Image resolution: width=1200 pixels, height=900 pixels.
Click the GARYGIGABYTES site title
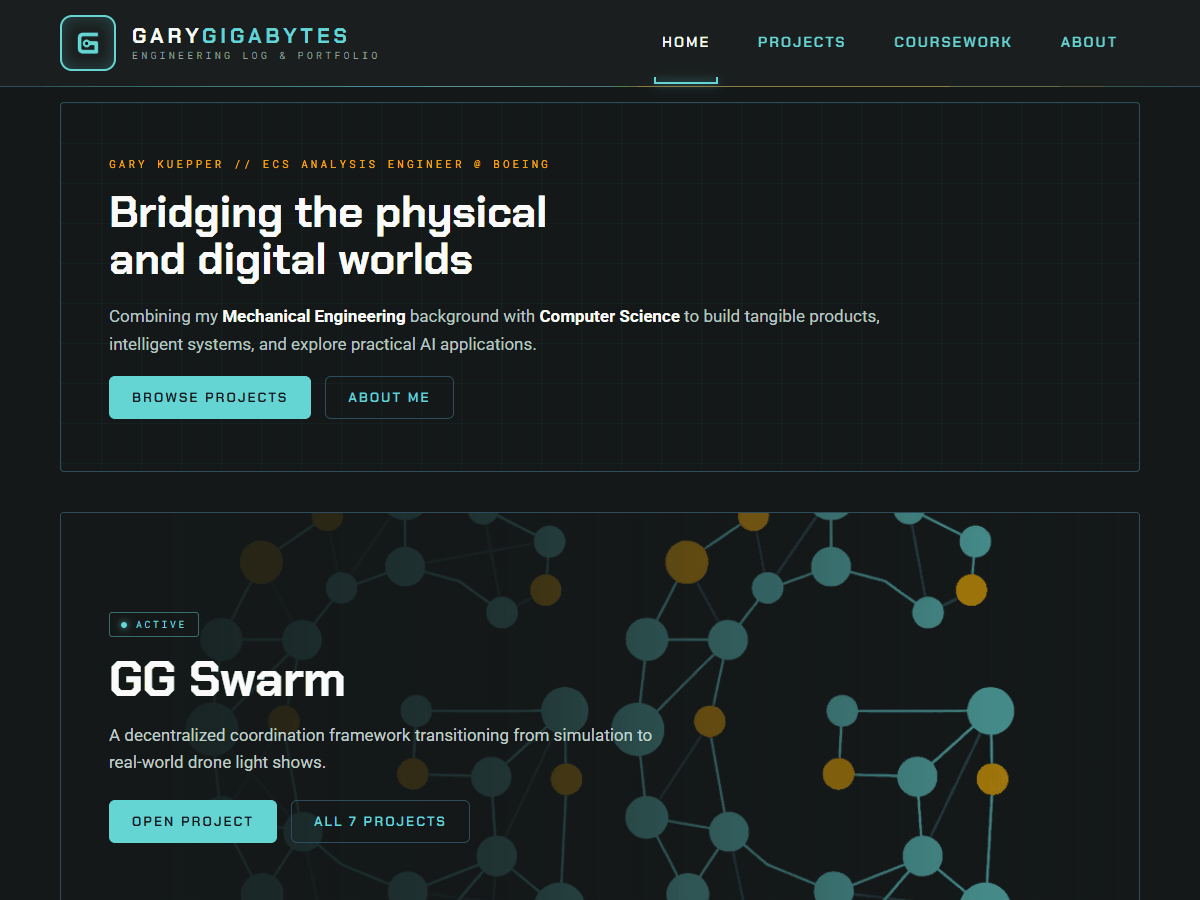pyautogui.click(x=240, y=36)
